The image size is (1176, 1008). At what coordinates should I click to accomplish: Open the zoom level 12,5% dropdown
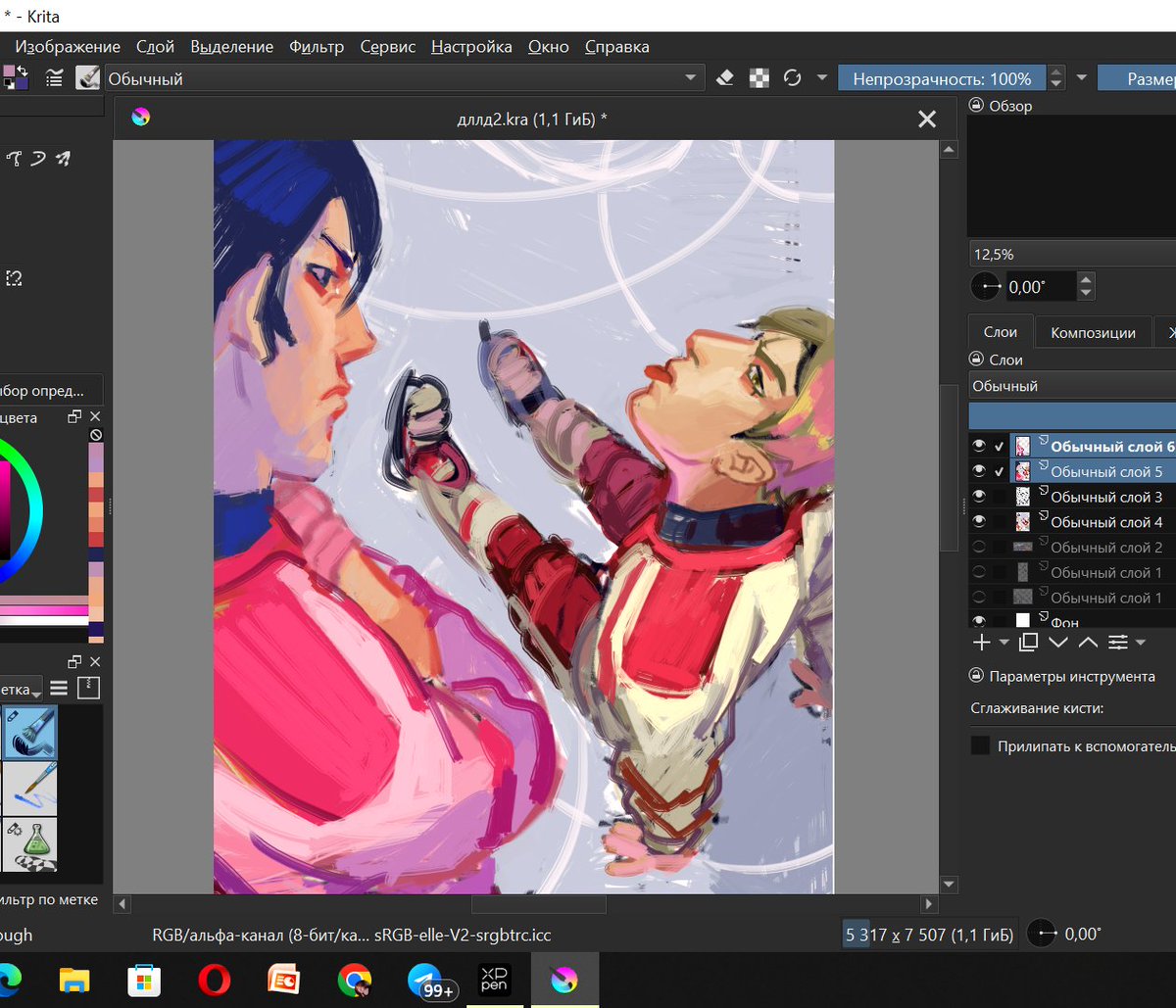point(1072,254)
